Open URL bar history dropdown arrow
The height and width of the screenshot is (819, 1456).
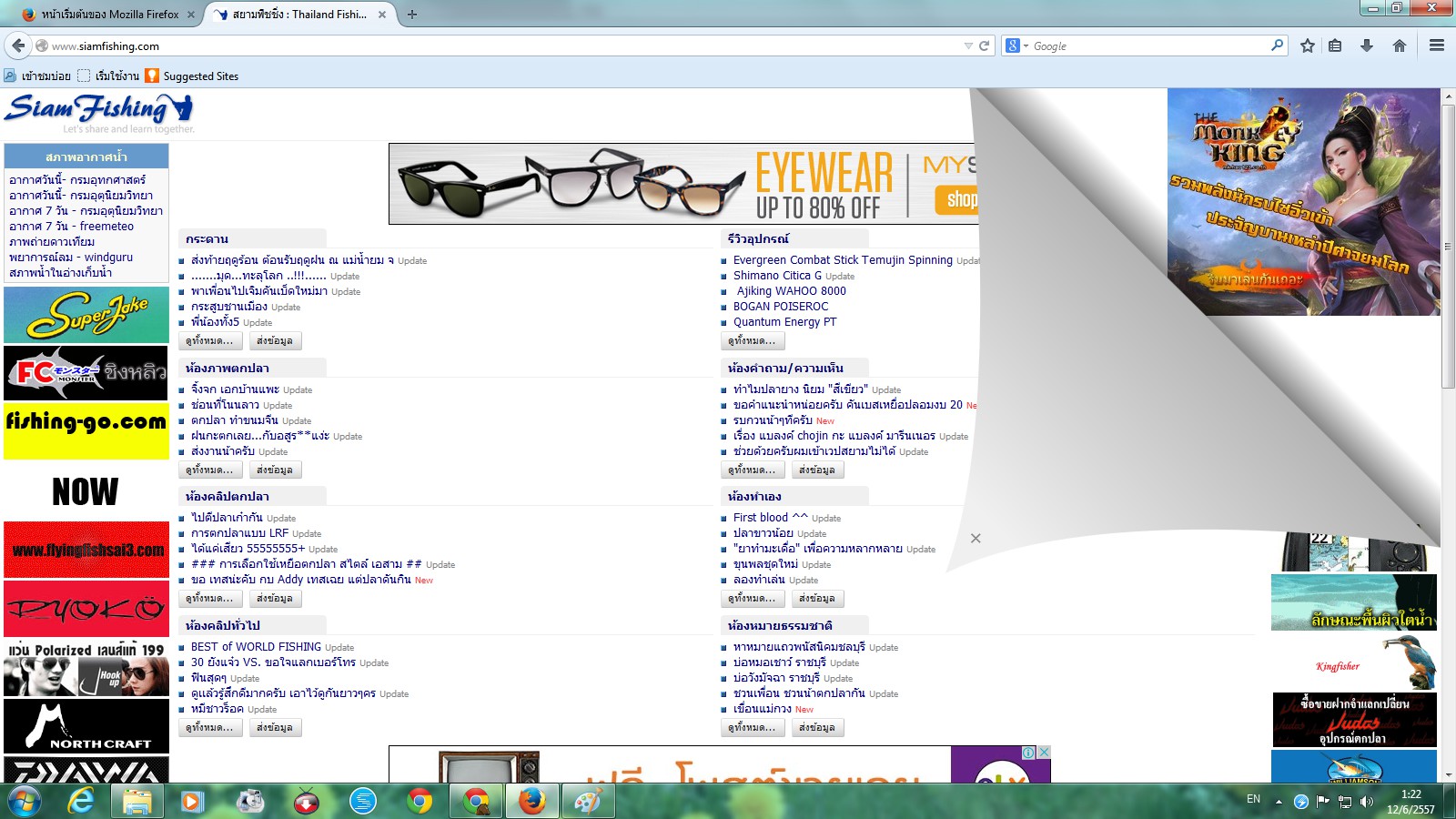tap(968, 45)
